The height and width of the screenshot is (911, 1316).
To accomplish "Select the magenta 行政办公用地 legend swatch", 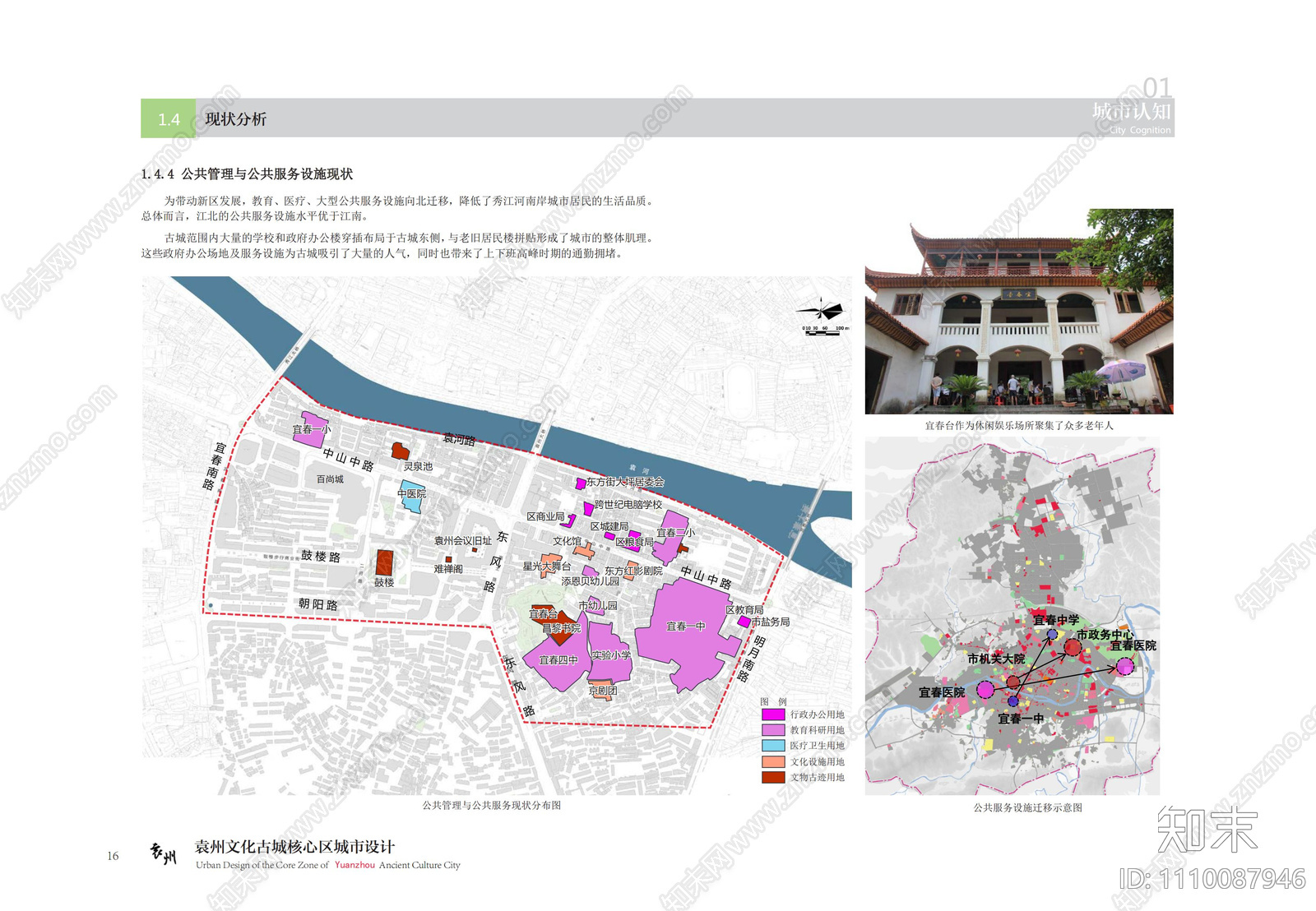I will [x=773, y=714].
